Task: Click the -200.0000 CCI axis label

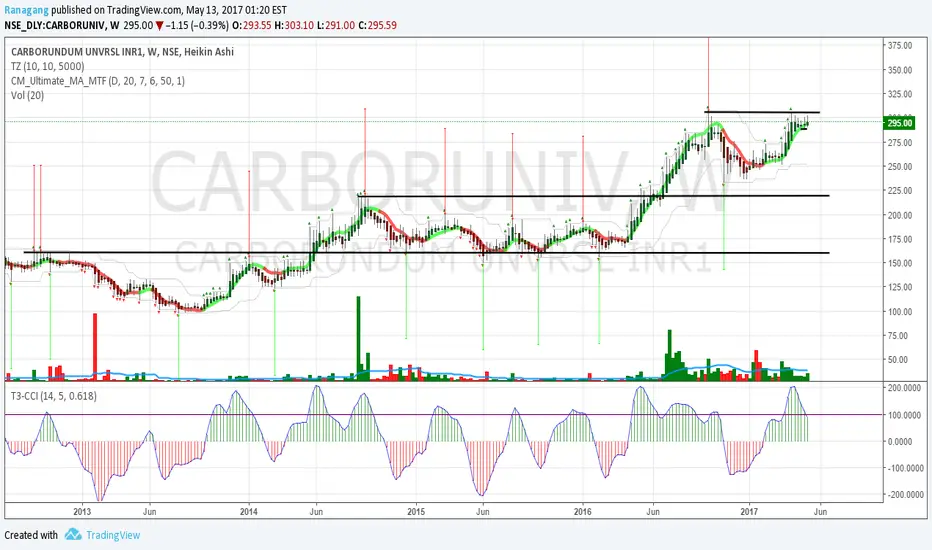Action: (904, 495)
